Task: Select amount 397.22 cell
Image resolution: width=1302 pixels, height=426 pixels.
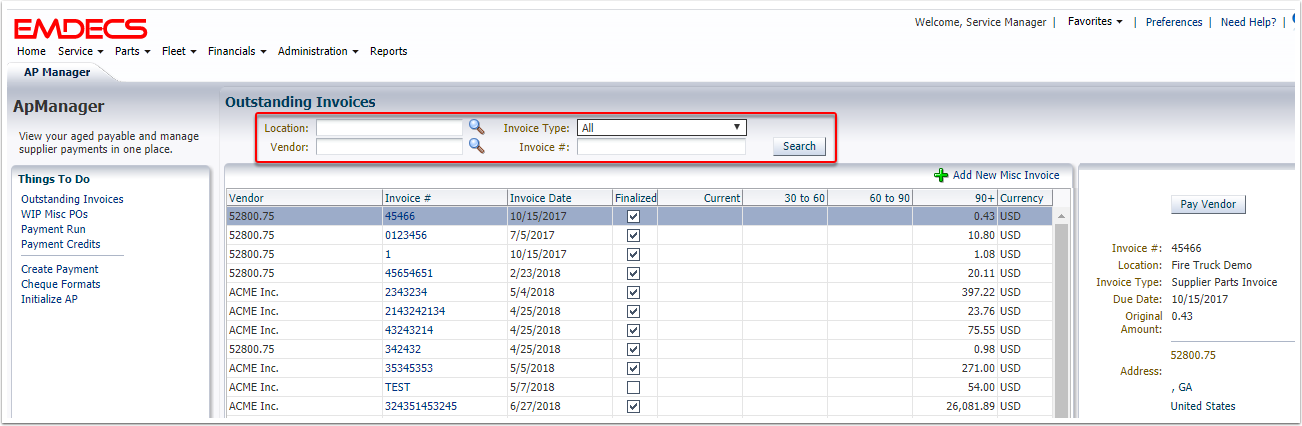Action: click(x=955, y=293)
